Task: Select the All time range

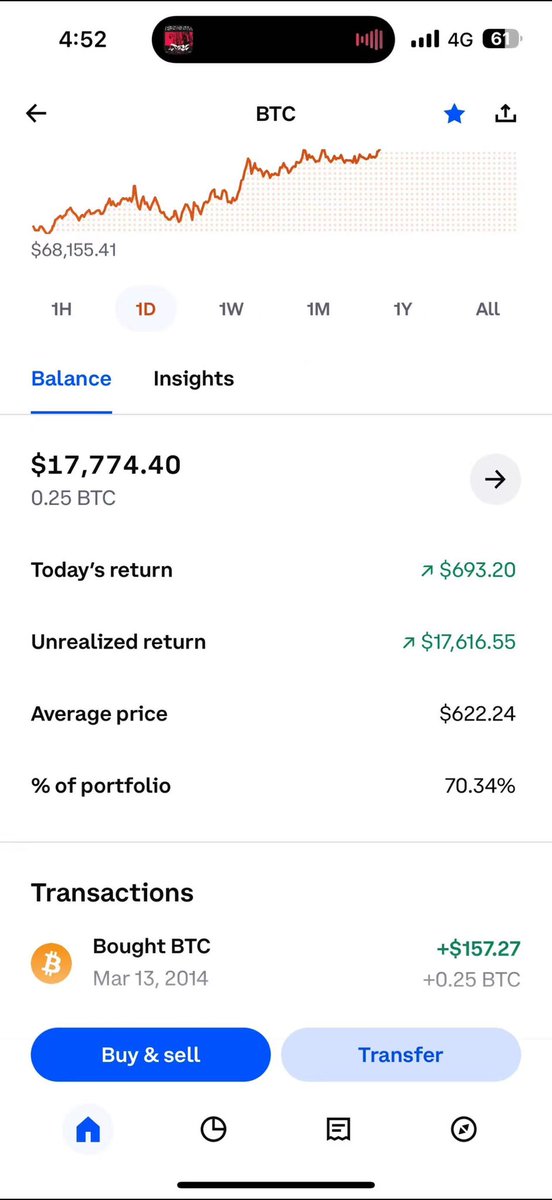Action: pos(488,309)
